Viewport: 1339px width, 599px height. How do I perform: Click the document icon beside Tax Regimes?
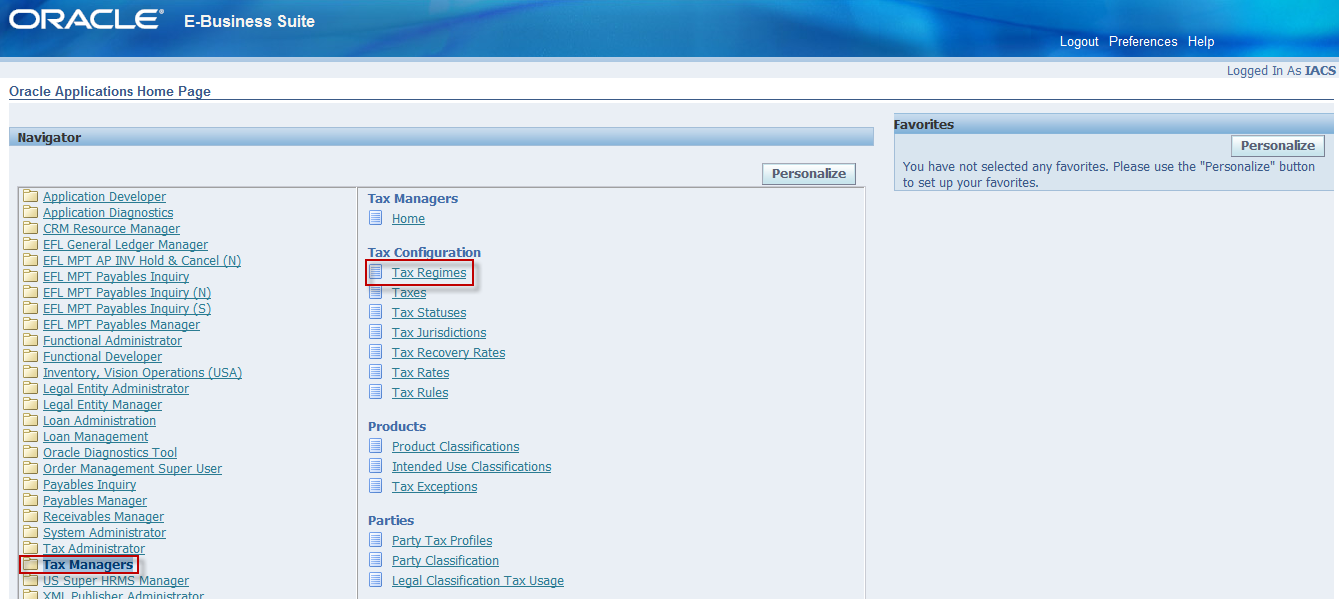(x=375, y=272)
